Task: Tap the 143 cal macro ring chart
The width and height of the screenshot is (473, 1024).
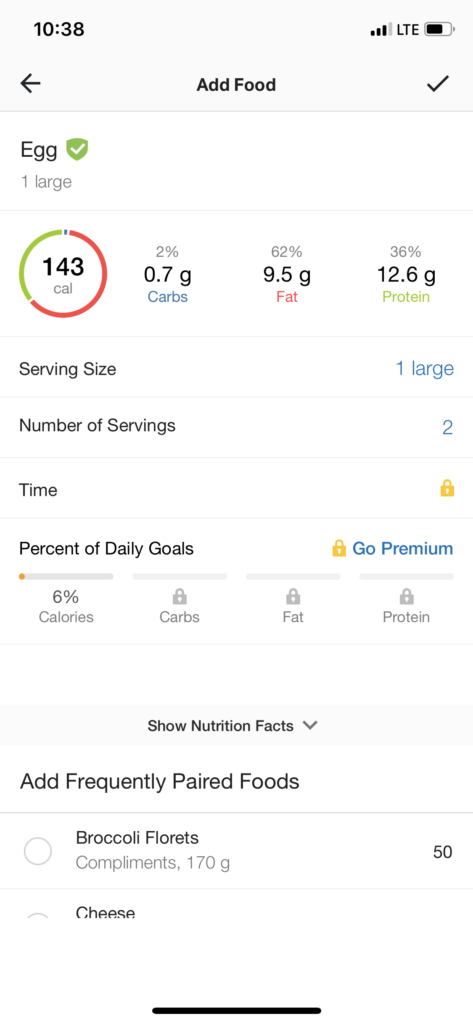Action: (63, 274)
